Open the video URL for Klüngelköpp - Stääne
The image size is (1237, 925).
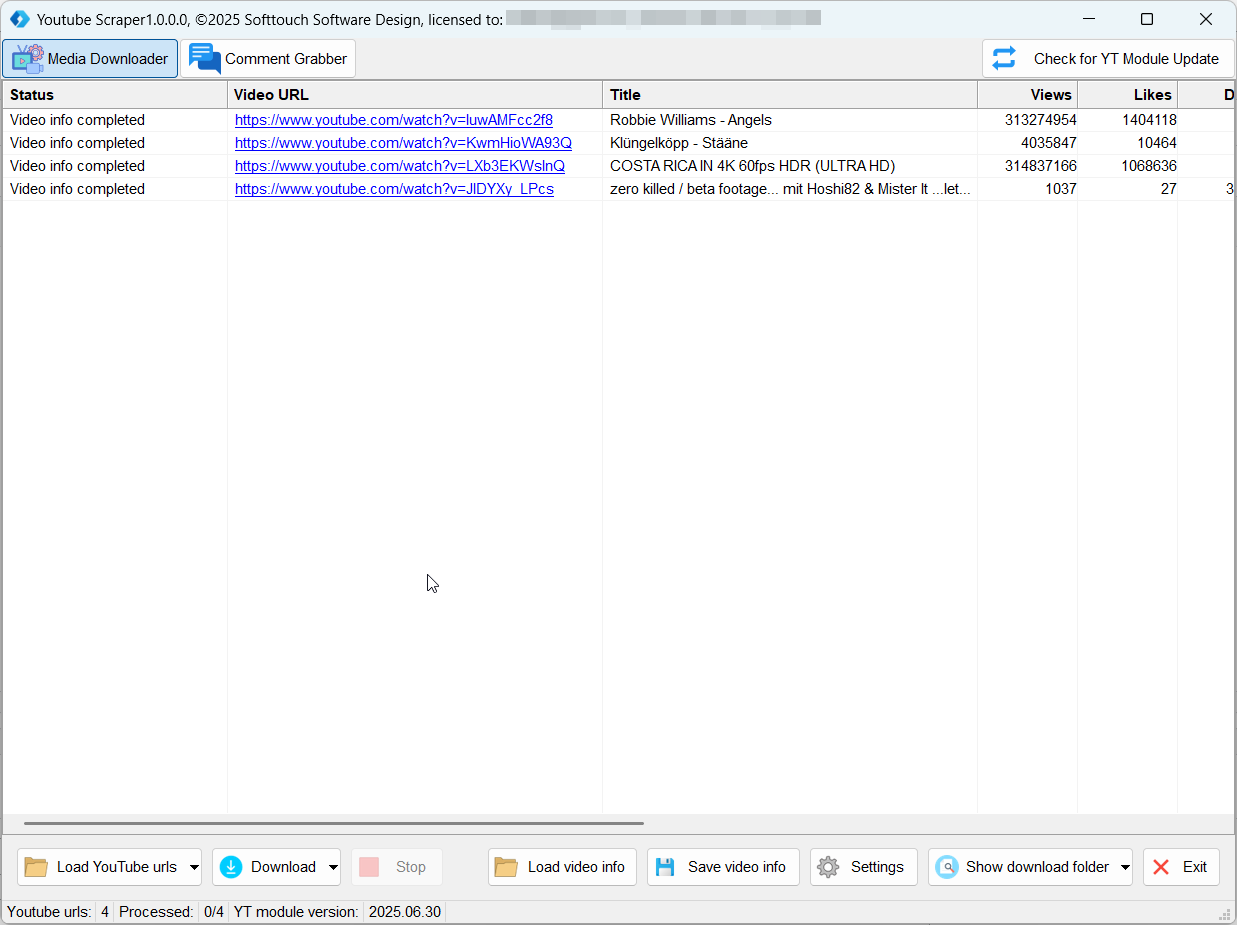pos(403,143)
